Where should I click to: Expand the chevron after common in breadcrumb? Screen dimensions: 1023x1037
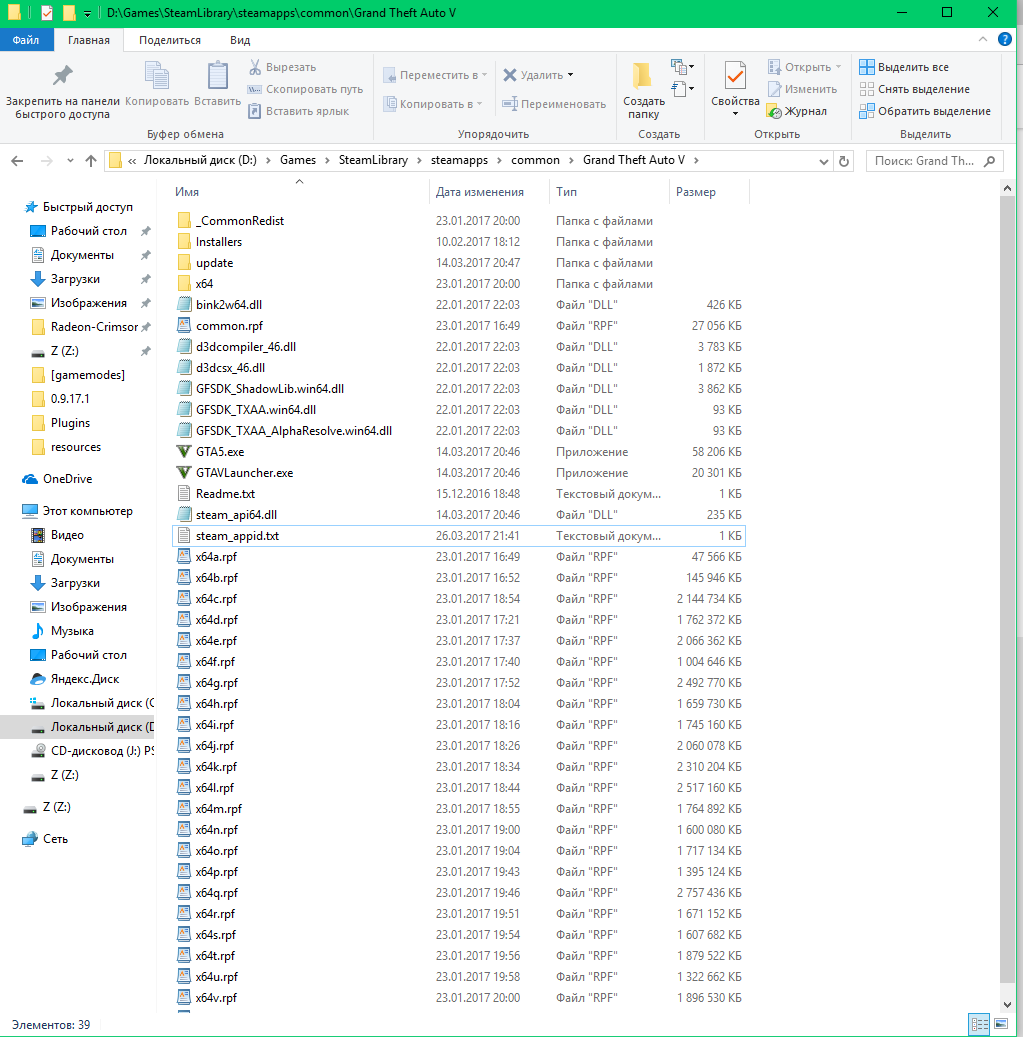click(571, 160)
